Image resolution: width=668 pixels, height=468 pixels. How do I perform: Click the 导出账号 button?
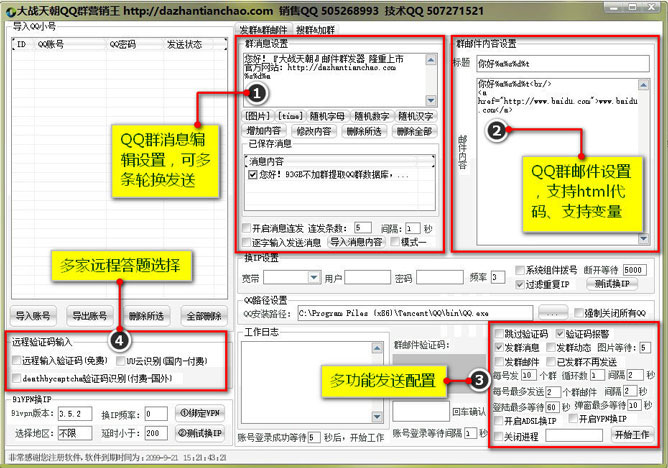[x=89, y=316]
